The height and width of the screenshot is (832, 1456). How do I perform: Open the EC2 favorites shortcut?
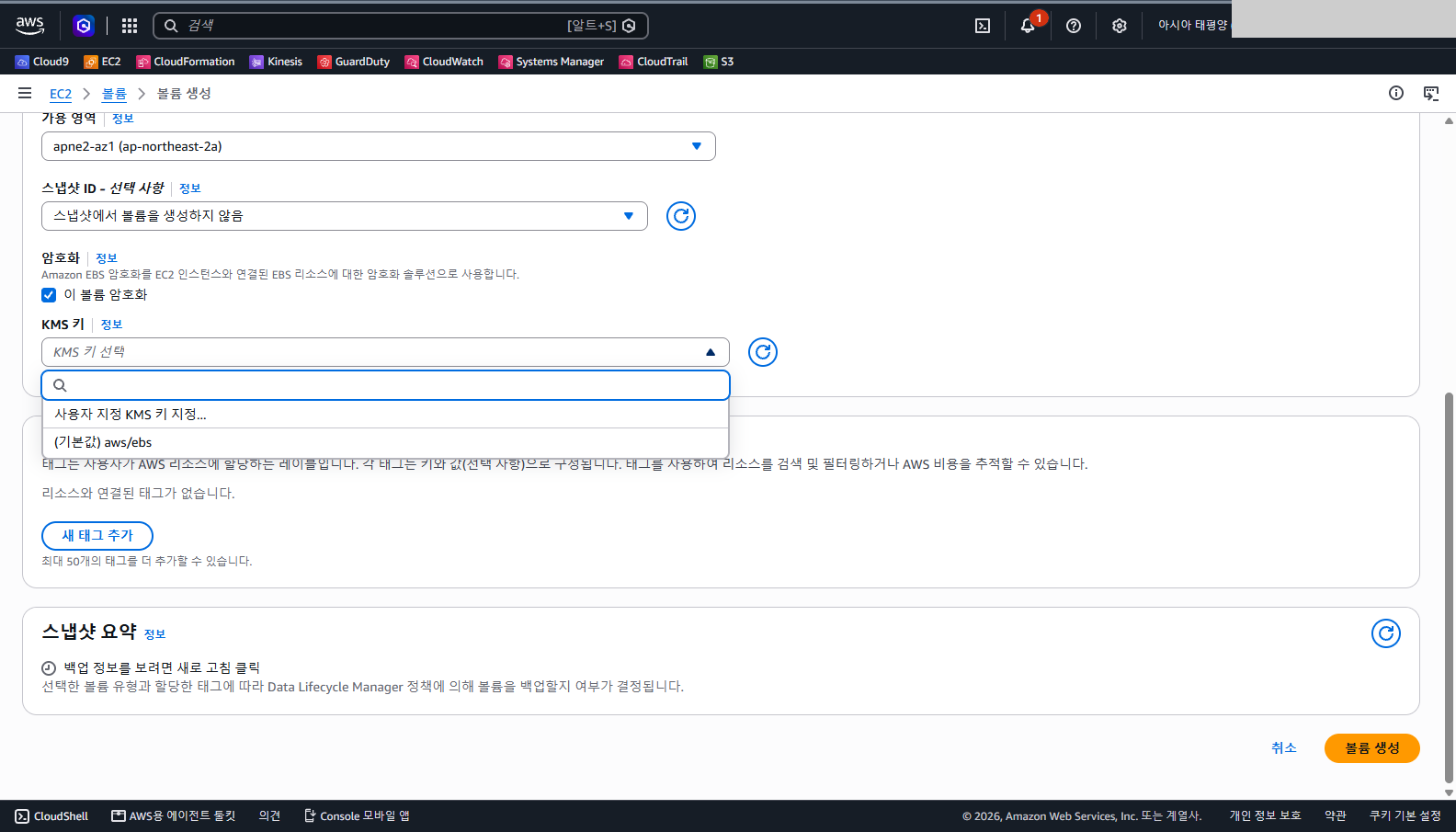coord(103,62)
